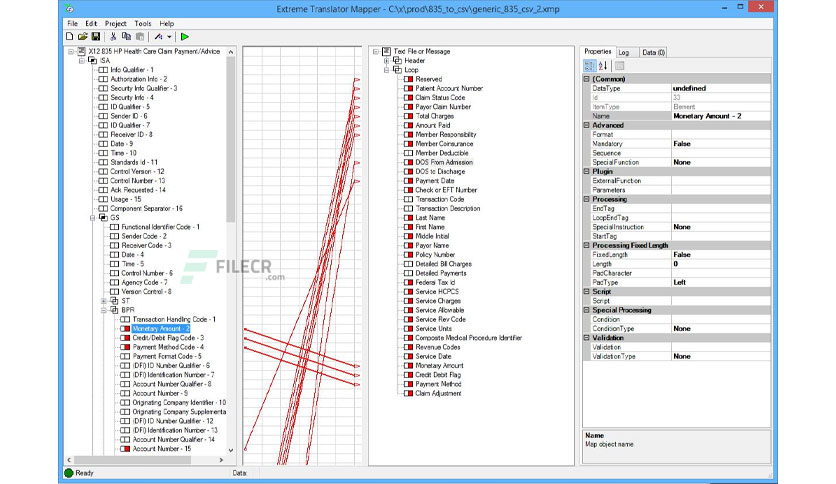Viewport: 836px width, 484px height.
Task: Select Payor Claim Number in target tree
Action: coord(443,107)
